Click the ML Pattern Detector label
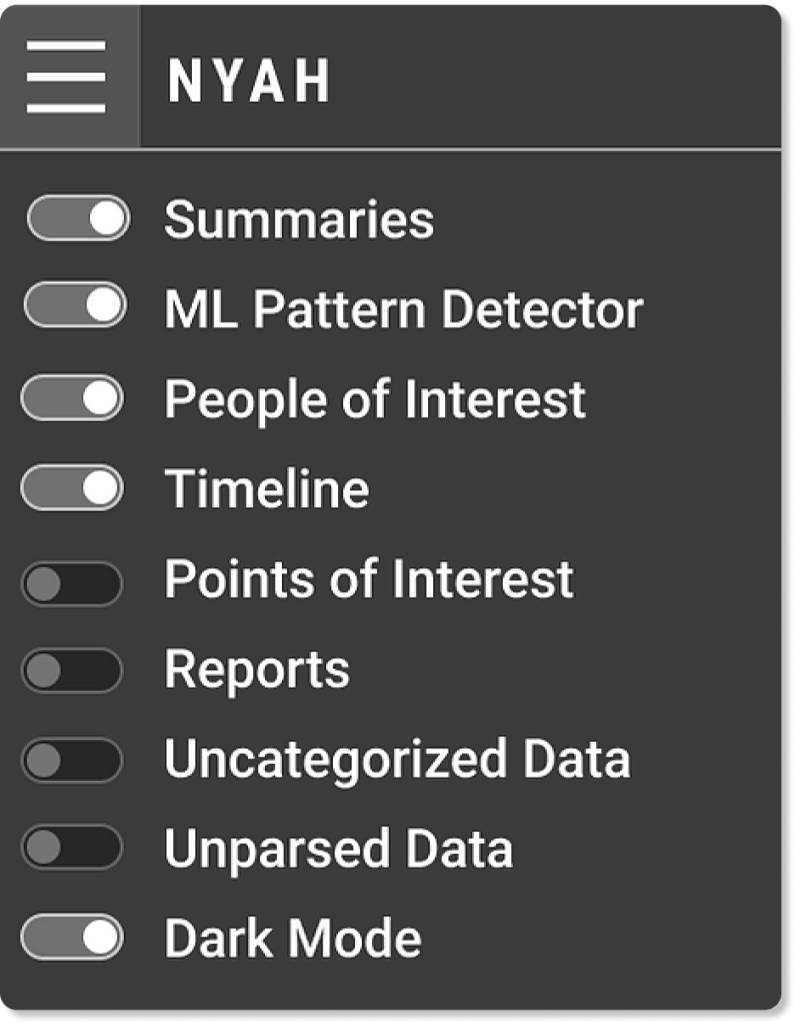Viewport: 795px width, 1023px height. click(403, 309)
